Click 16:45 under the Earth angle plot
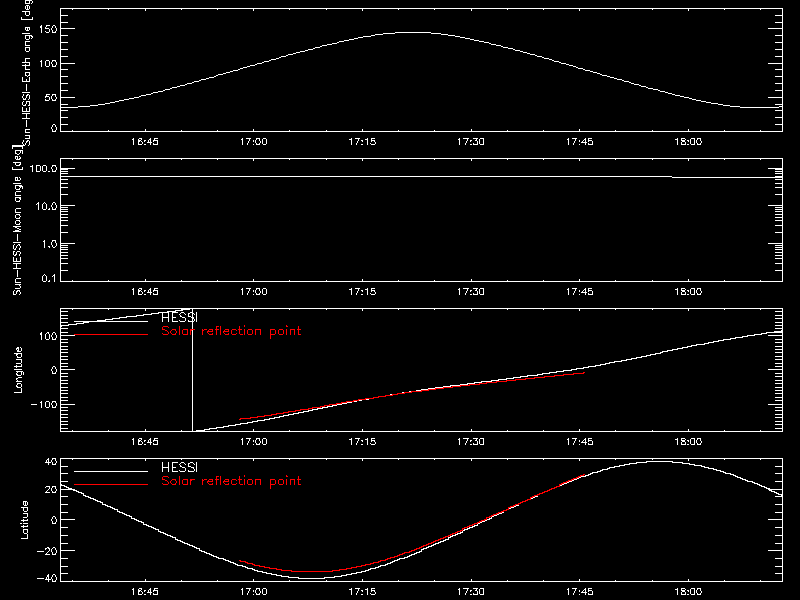 click(x=145, y=142)
